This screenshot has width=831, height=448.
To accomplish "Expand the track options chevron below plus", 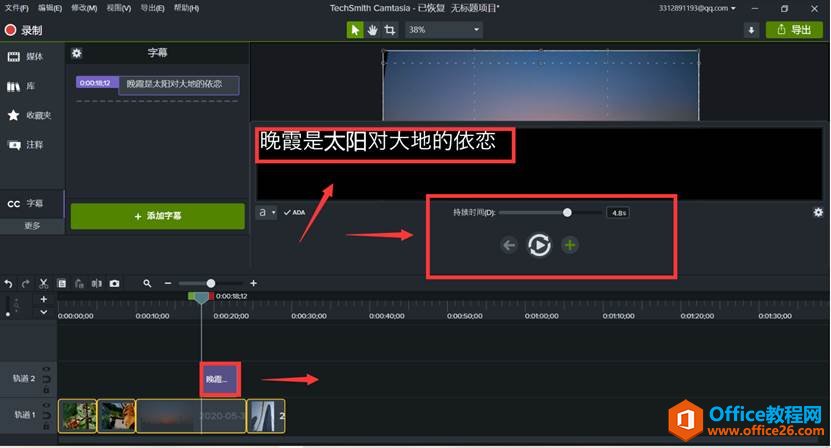I will (43, 312).
